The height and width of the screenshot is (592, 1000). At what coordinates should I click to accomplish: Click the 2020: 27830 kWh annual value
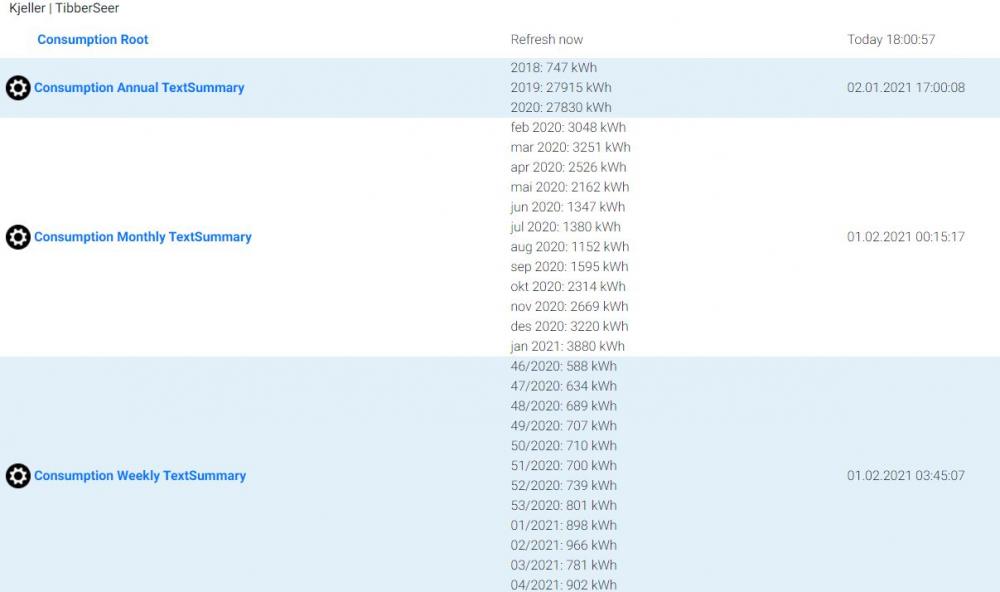[561, 107]
